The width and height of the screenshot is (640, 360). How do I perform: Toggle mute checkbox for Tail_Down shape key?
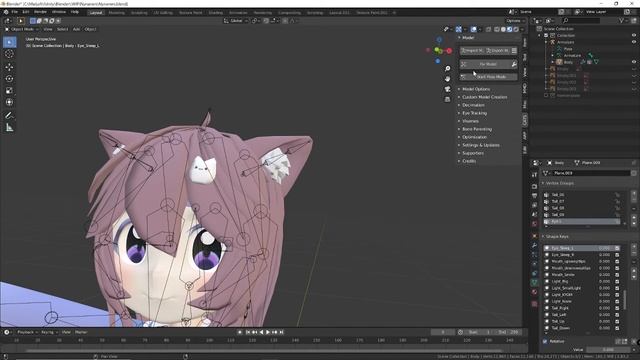click(617, 328)
